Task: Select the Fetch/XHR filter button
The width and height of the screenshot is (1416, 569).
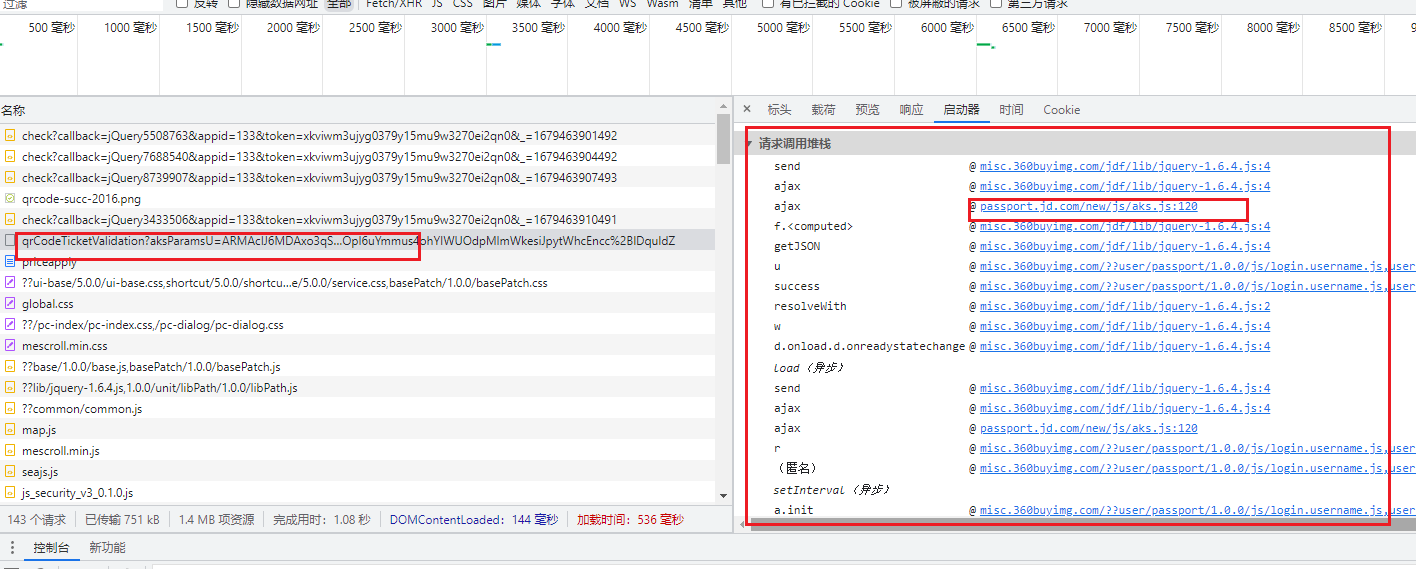Action: coord(394,4)
